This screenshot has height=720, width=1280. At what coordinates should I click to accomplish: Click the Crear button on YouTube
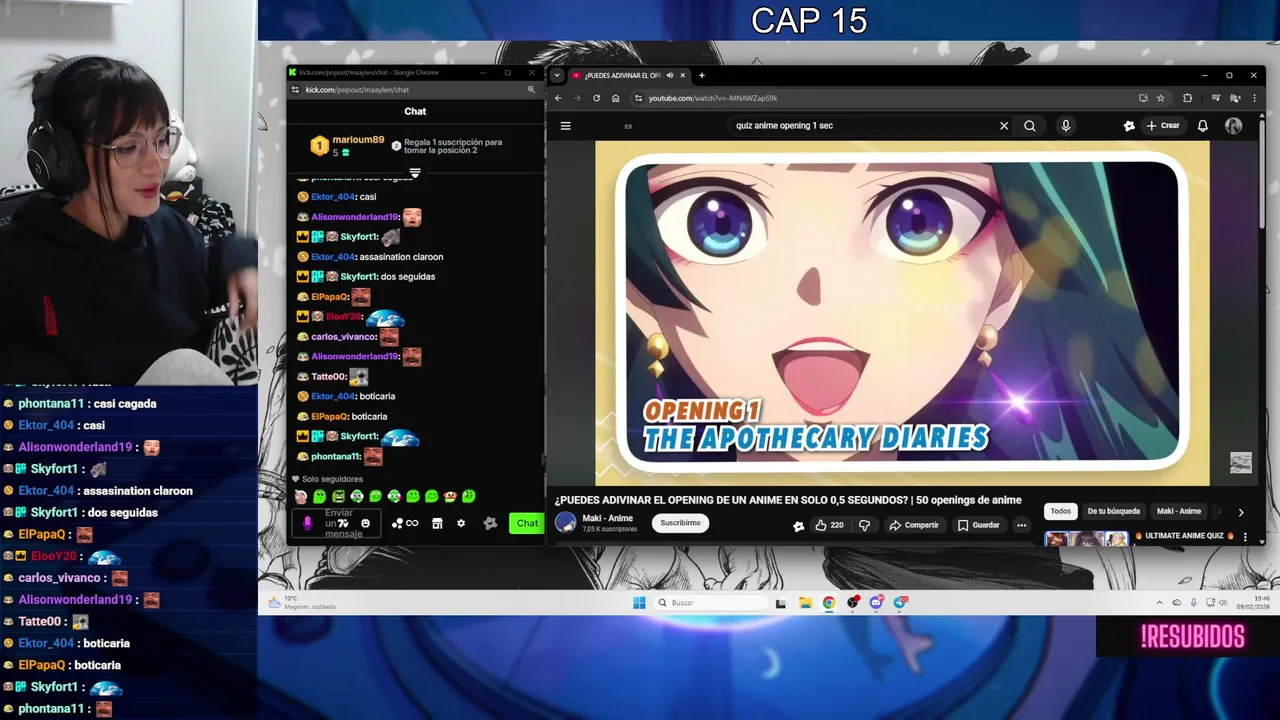[1163, 126]
